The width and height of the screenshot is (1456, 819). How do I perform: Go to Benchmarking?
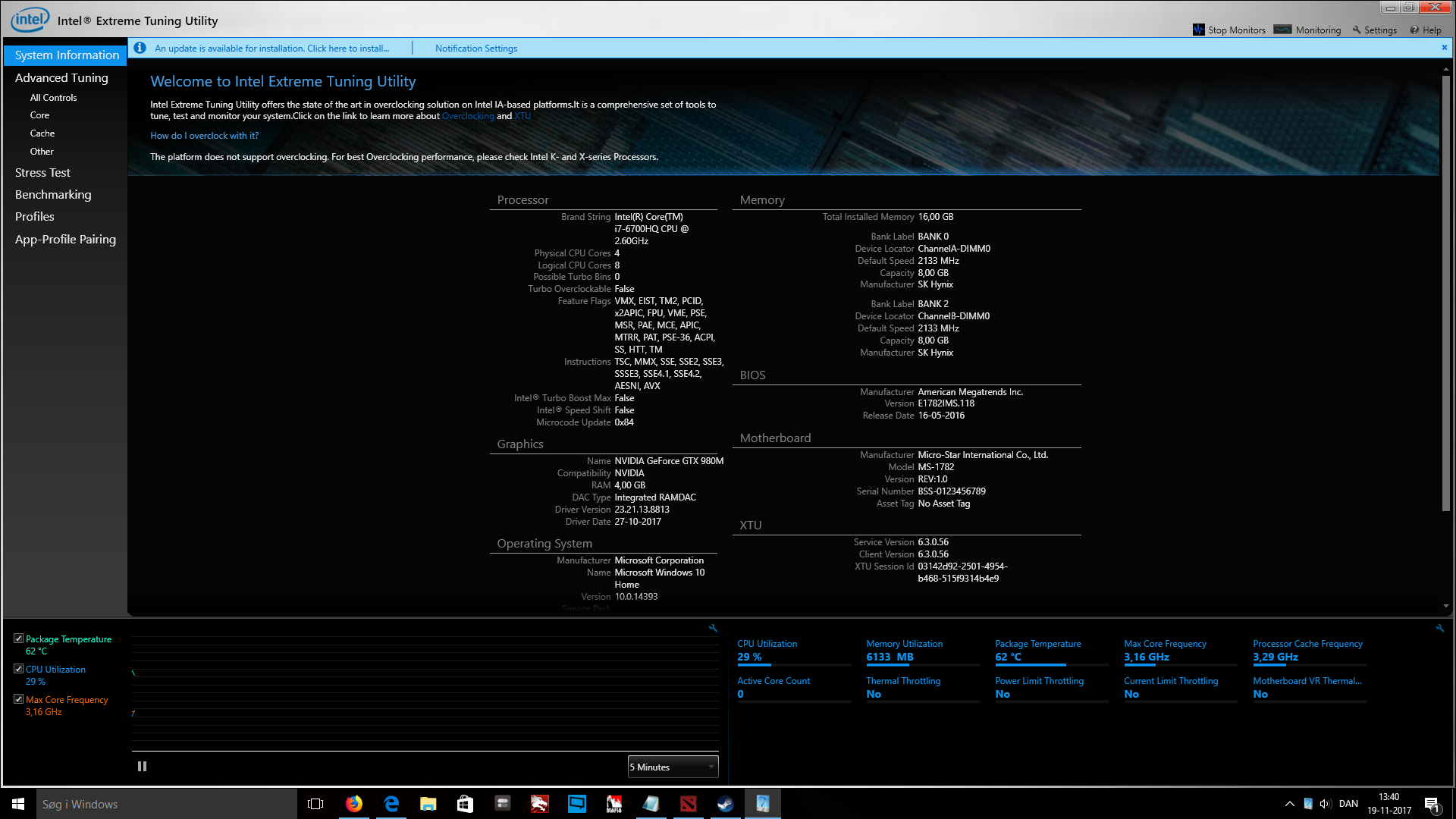coord(53,195)
